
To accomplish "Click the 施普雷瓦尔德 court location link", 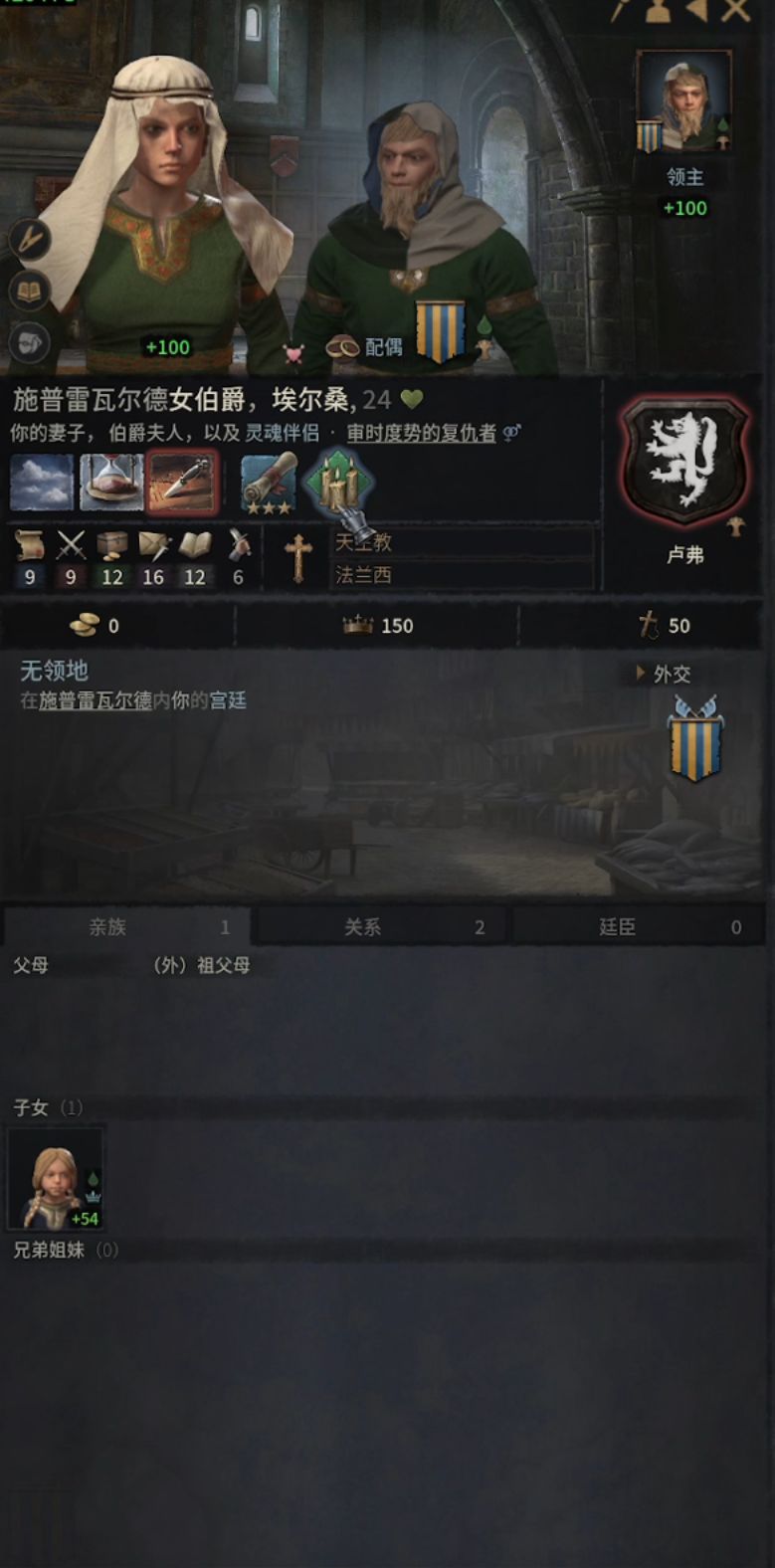I will point(96,700).
